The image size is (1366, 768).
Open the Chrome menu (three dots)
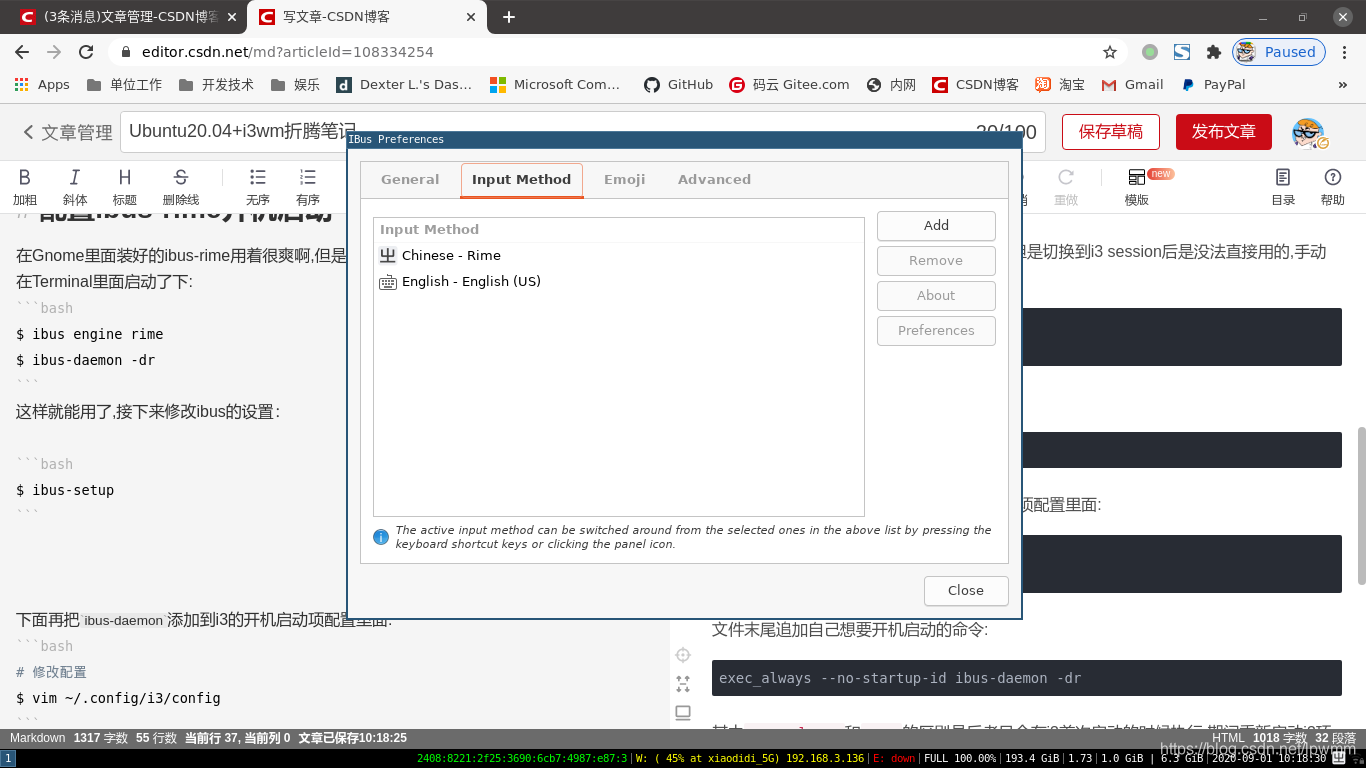[1345, 52]
